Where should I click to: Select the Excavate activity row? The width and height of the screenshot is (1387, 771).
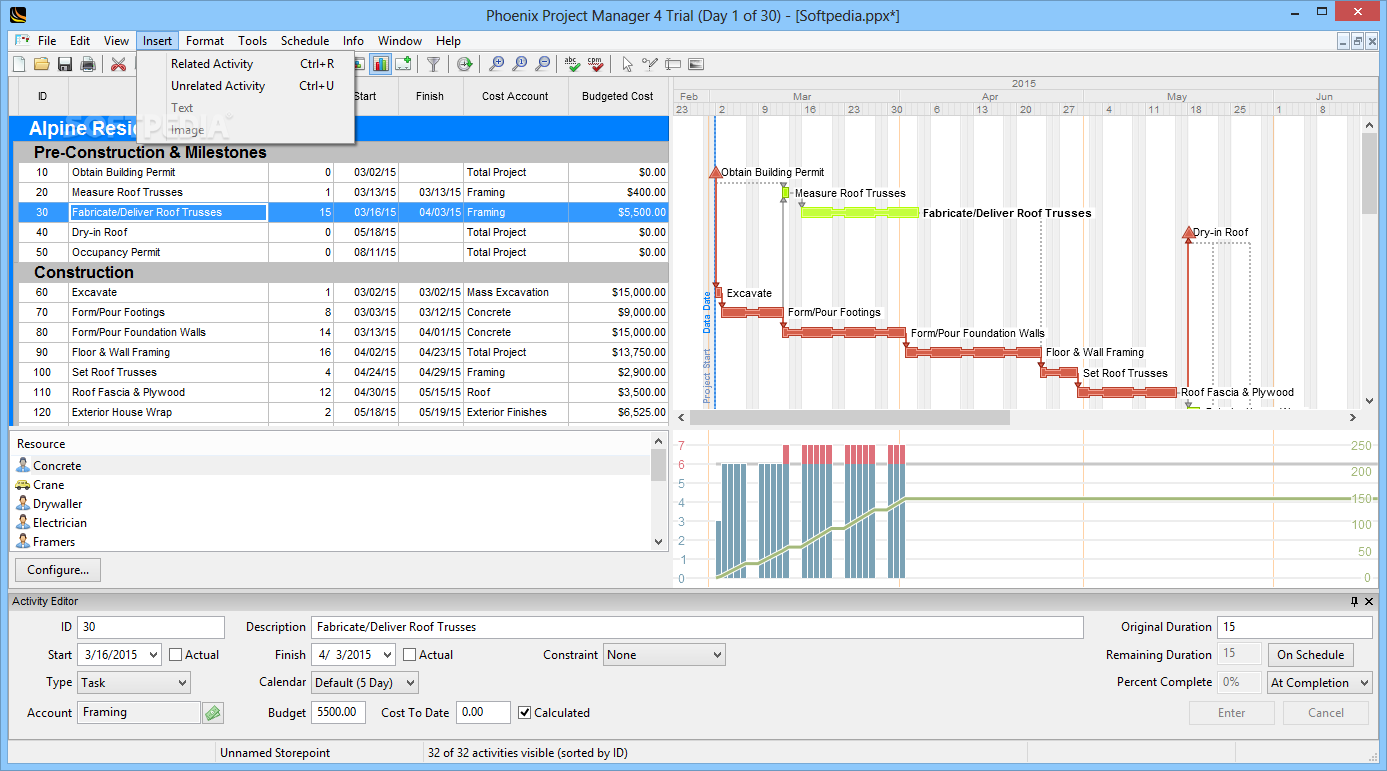343,292
